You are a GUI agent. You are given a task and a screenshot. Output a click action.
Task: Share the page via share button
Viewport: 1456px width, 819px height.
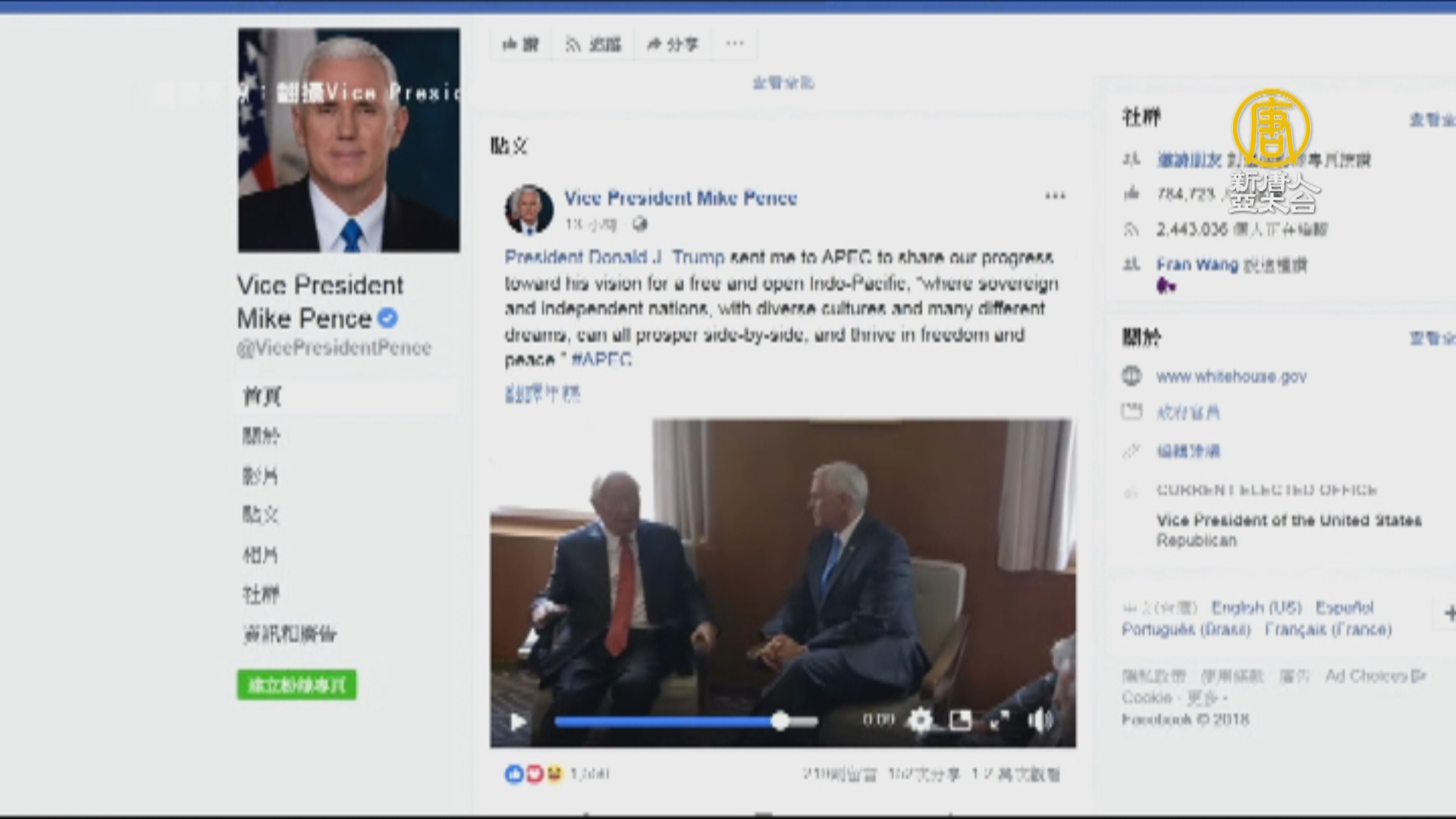click(x=673, y=44)
